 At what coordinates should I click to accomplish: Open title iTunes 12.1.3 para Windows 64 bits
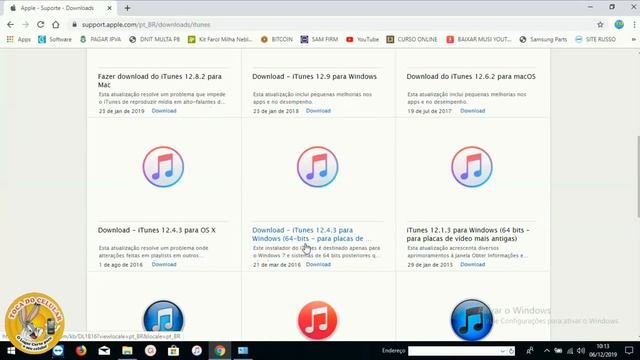tap(468, 234)
